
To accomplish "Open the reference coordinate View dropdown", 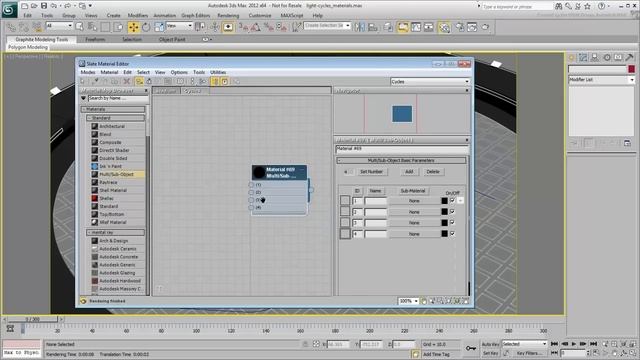I will pyautogui.click(x=179, y=26).
